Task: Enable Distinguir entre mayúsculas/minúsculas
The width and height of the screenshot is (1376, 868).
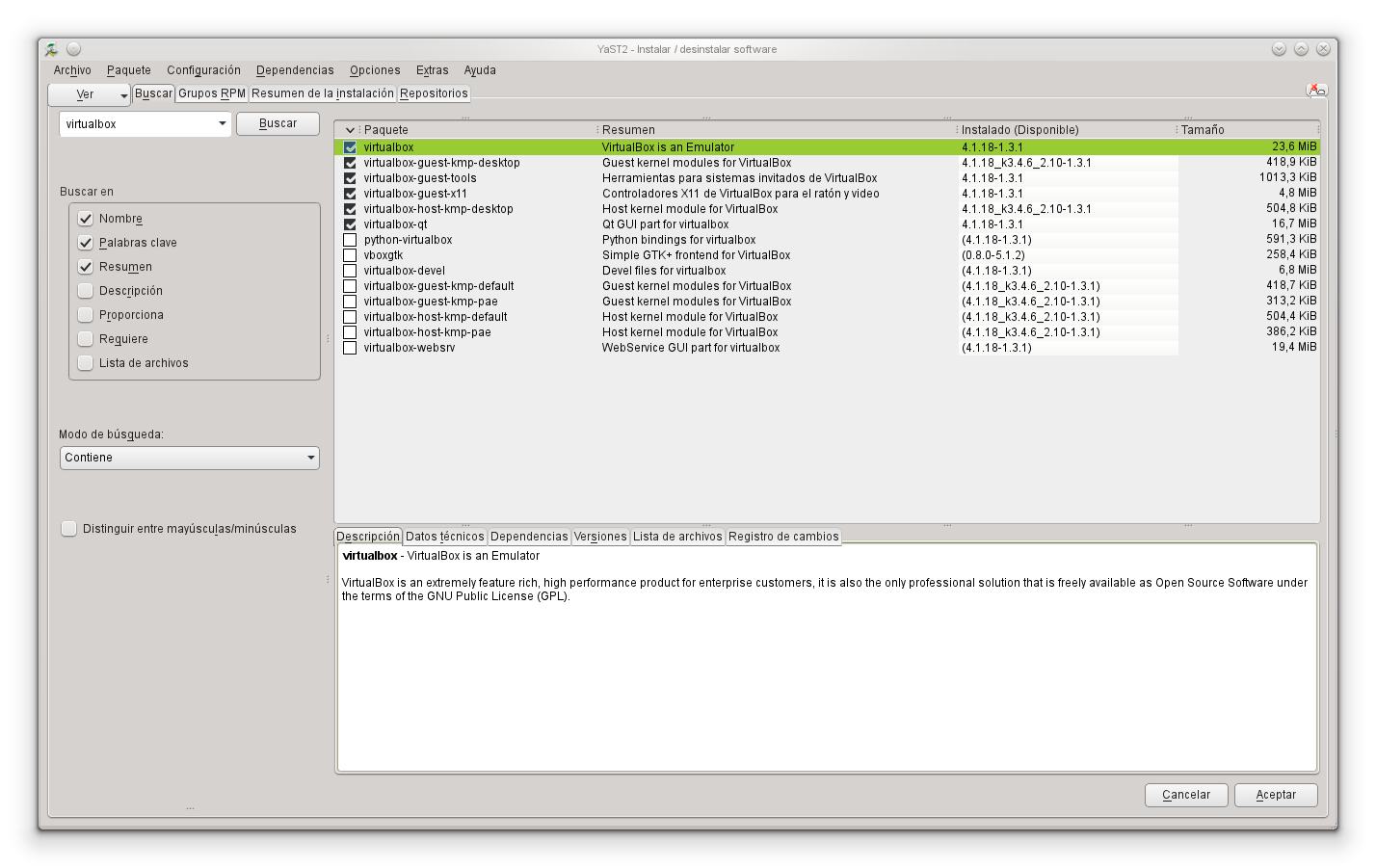Action: pyautogui.click(x=69, y=529)
